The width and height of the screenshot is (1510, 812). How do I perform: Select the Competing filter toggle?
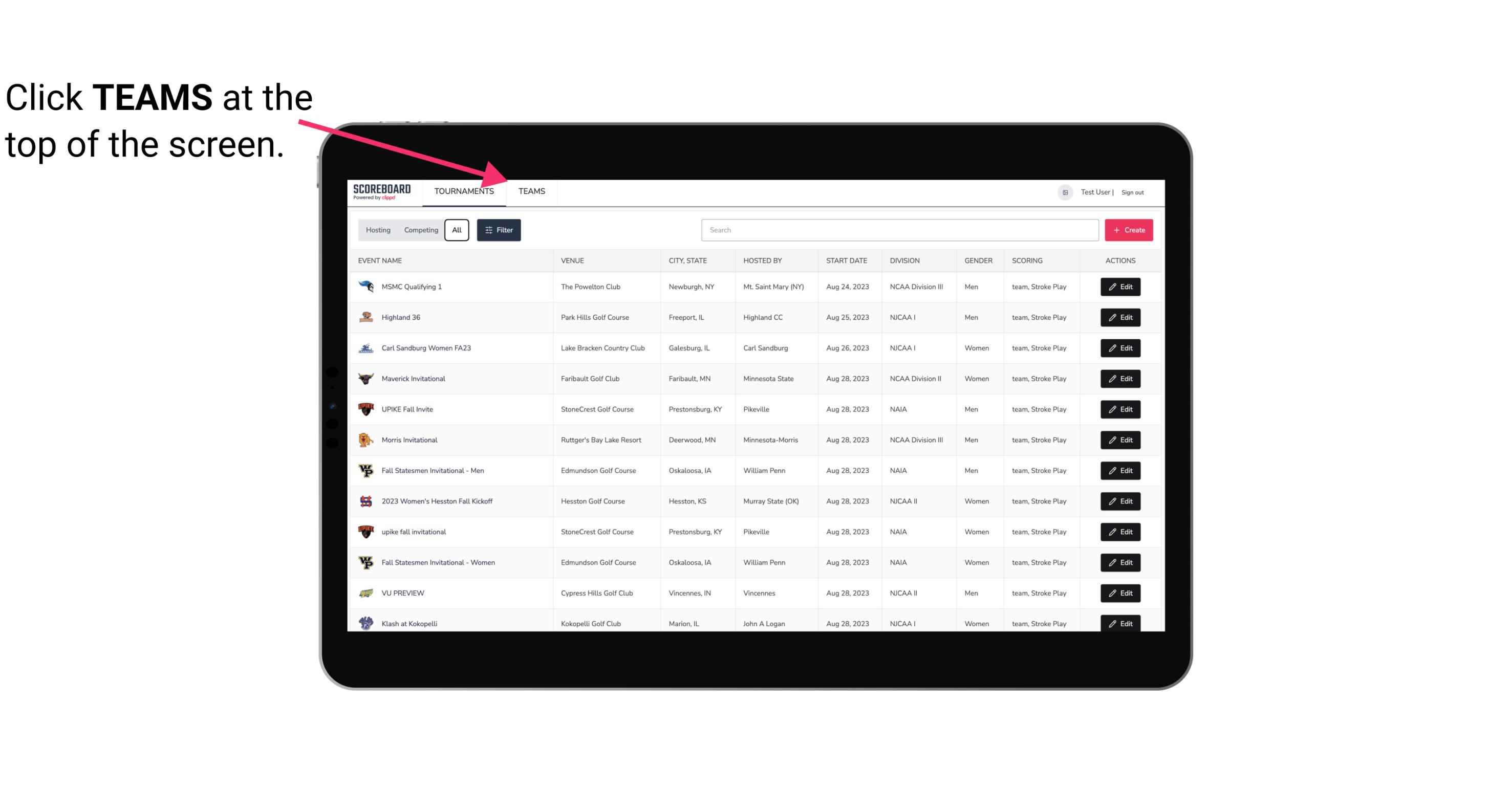419,230
